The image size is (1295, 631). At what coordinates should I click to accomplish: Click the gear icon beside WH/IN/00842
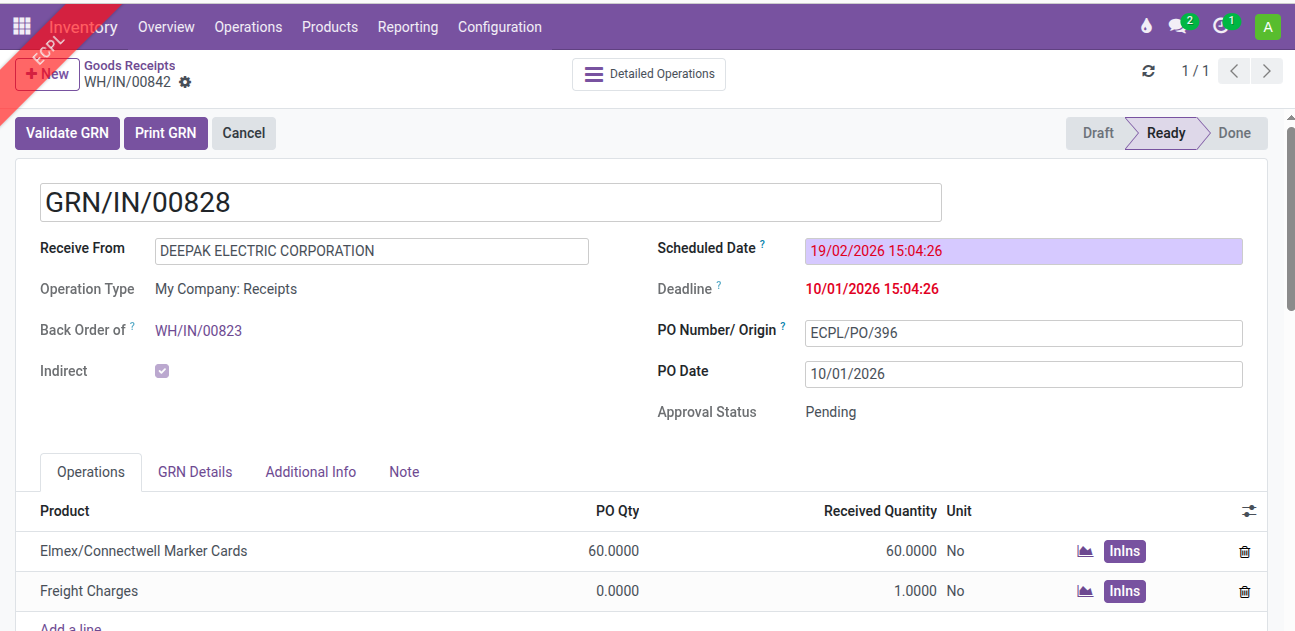point(185,82)
